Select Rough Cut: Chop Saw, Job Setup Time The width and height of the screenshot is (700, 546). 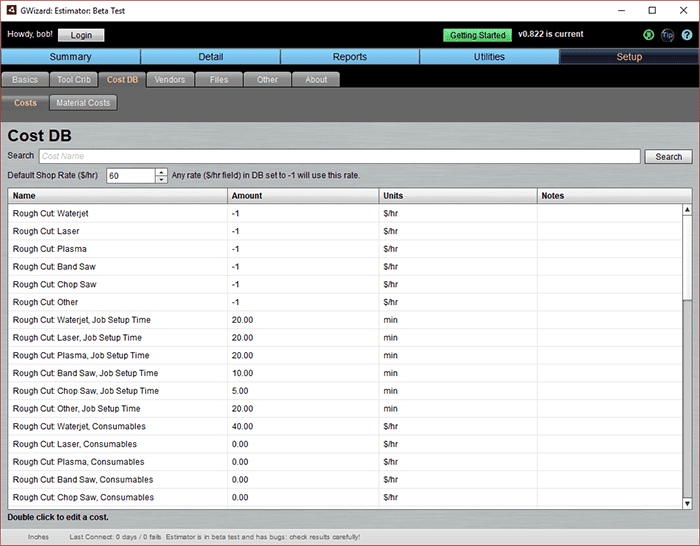[345, 391]
